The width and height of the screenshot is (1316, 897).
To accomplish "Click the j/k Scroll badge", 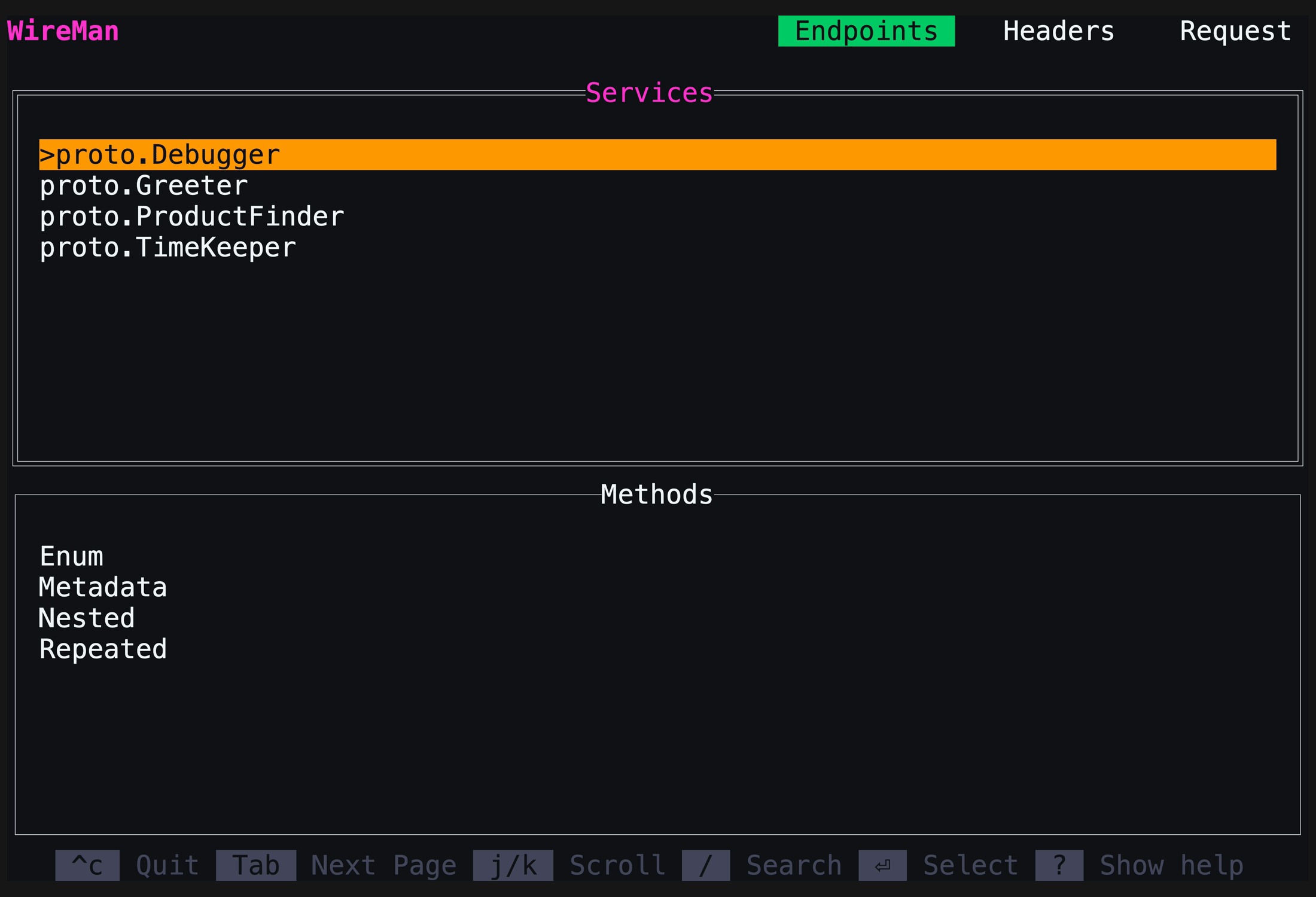I will coord(513,865).
